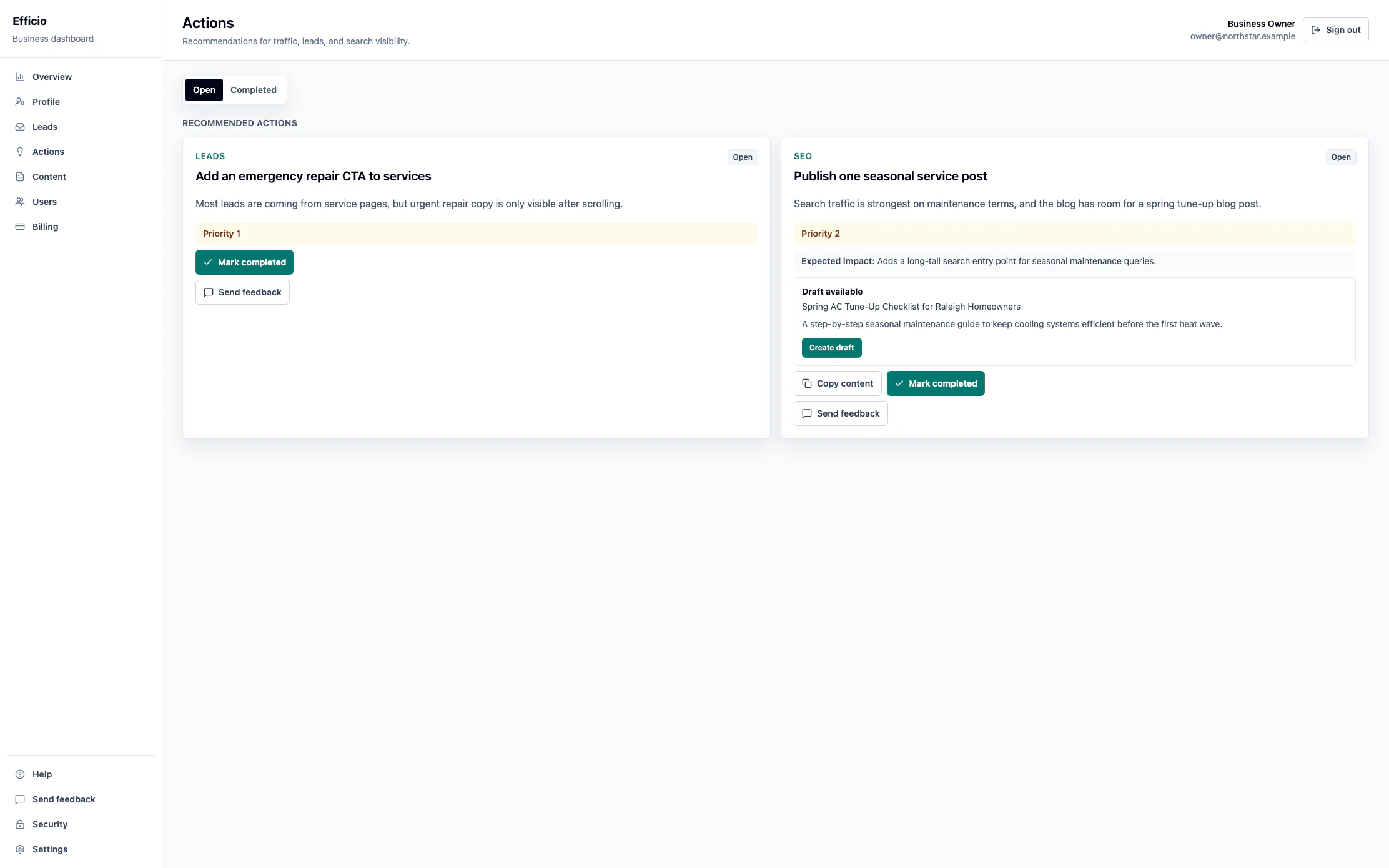Click checkmark icon on Leads card Mark completed
This screenshot has height=868, width=1389.
pos(208,262)
